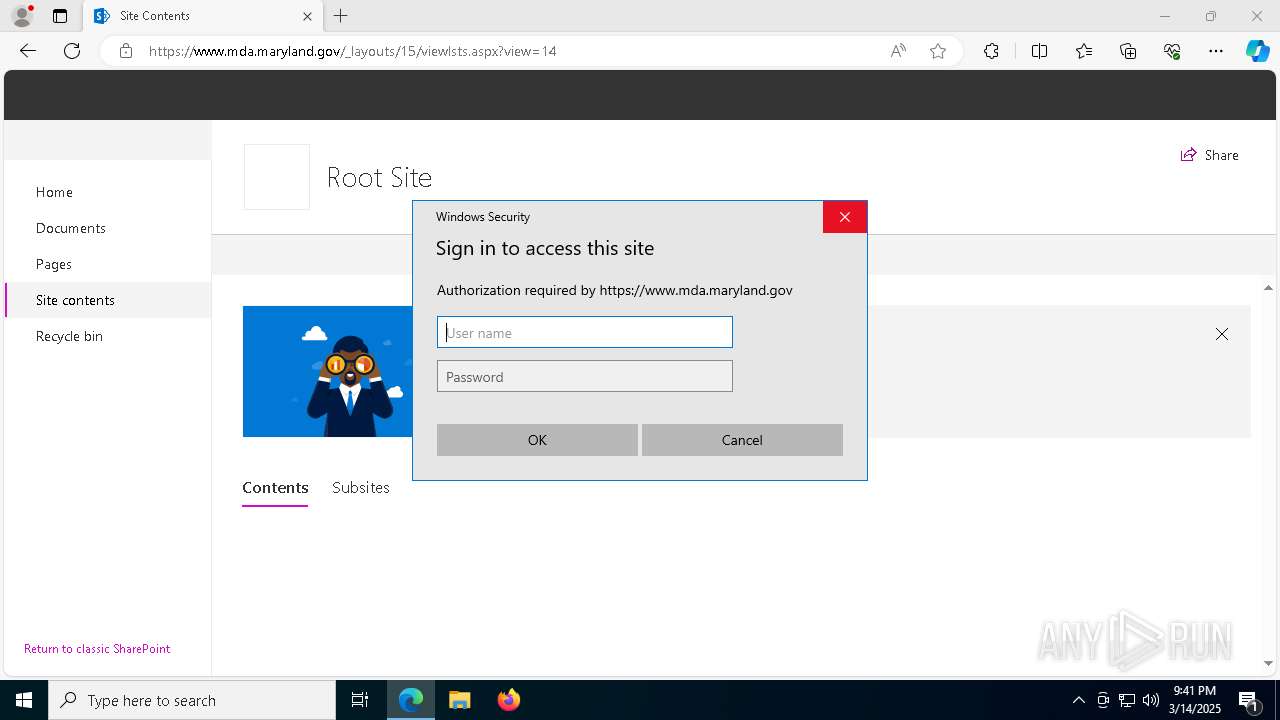The image size is (1280, 720).
Task: Open tab actions menu icon
Action: coord(60,16)
